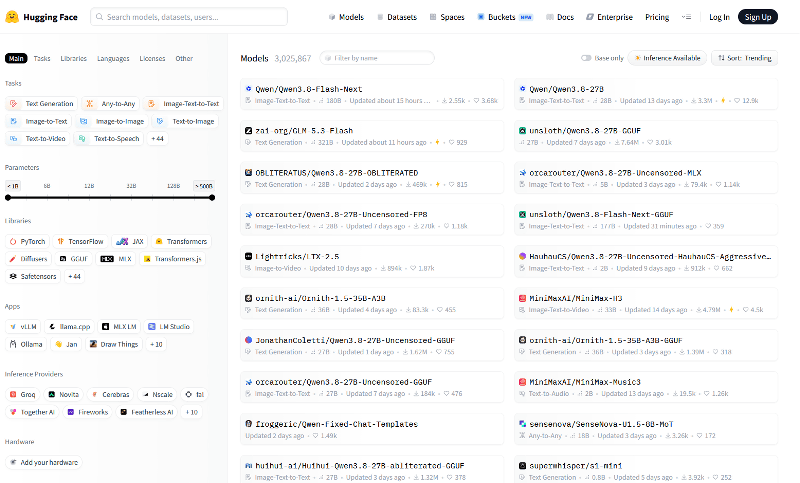Expand the +44 more tasks list
The image size is (800, 483).
click(157, 139)
